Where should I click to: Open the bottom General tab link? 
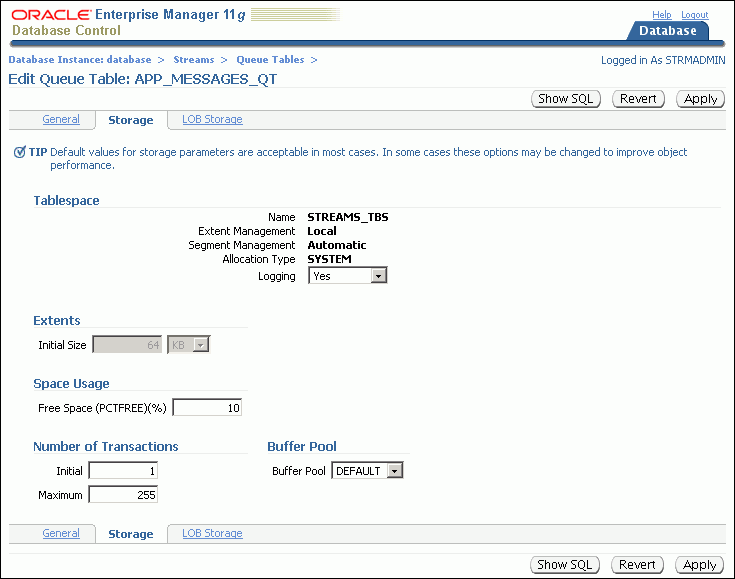pos(61,534)
